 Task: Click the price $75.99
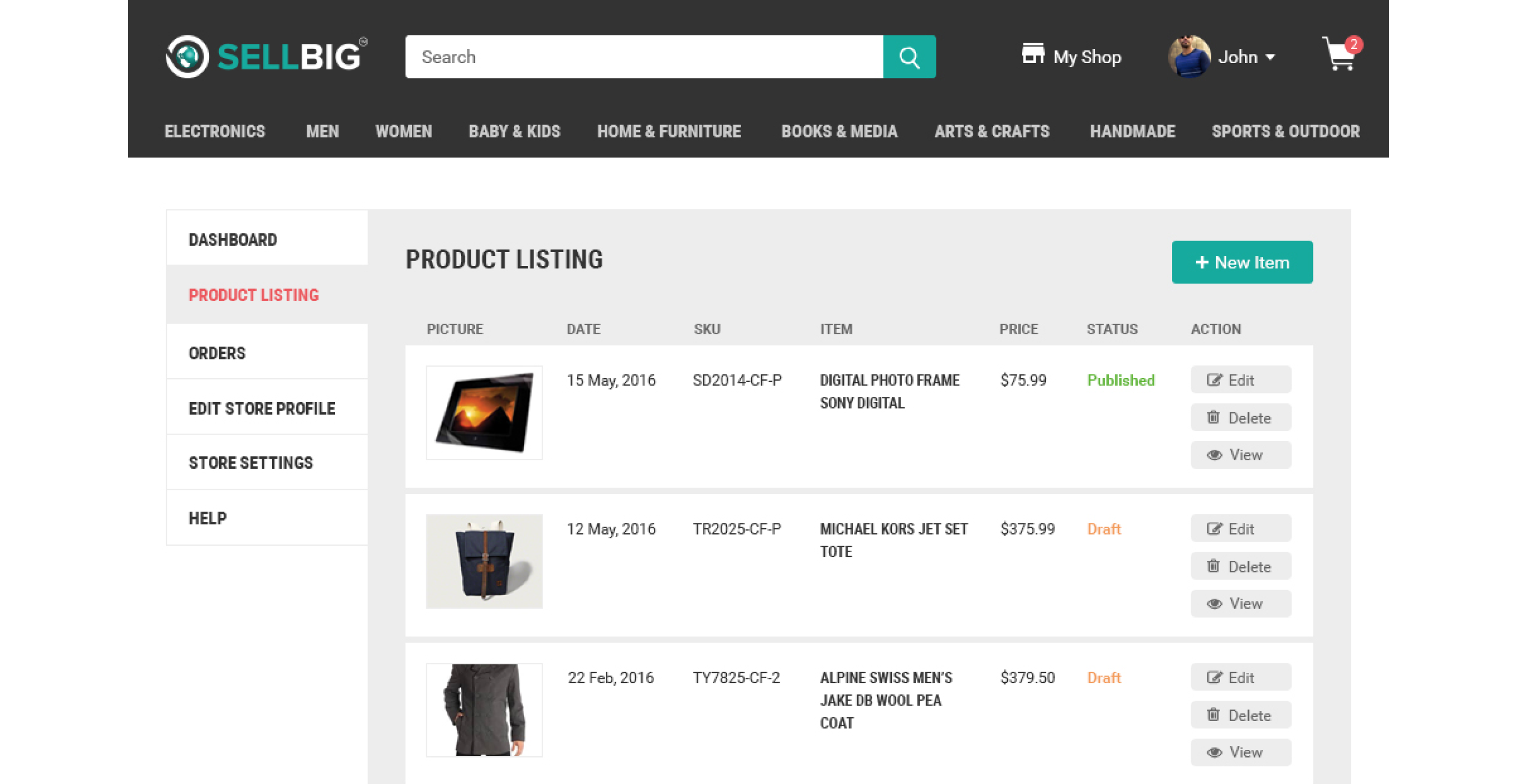pos(1023,381)
